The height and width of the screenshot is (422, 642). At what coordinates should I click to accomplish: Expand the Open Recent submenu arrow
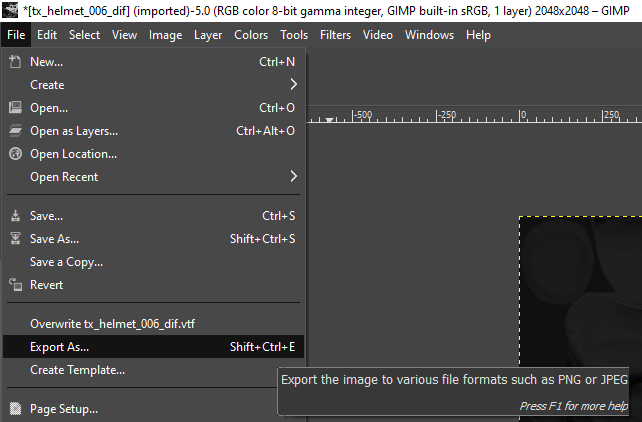[293, 177]
